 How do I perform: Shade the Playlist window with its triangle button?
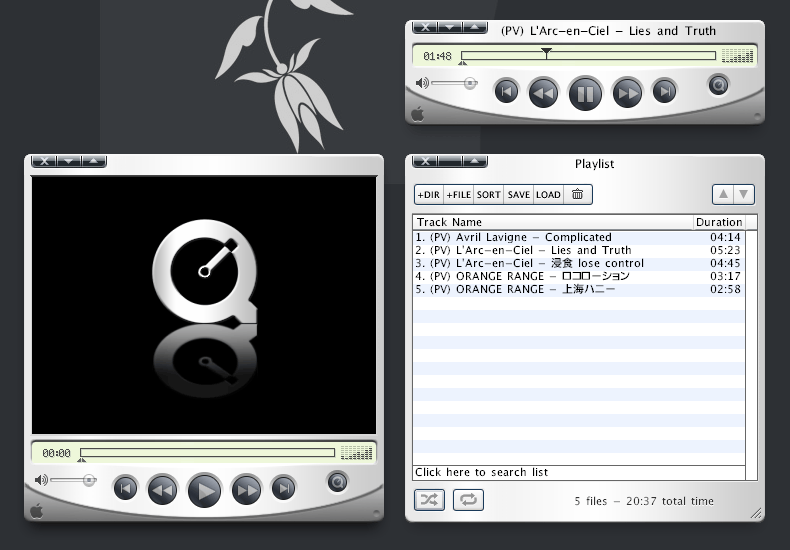(474, 161)
